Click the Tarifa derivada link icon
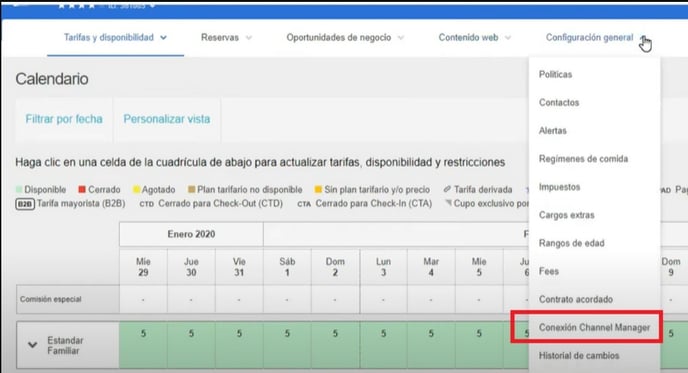This screenshot has width=688, height=373. [447, 189]
